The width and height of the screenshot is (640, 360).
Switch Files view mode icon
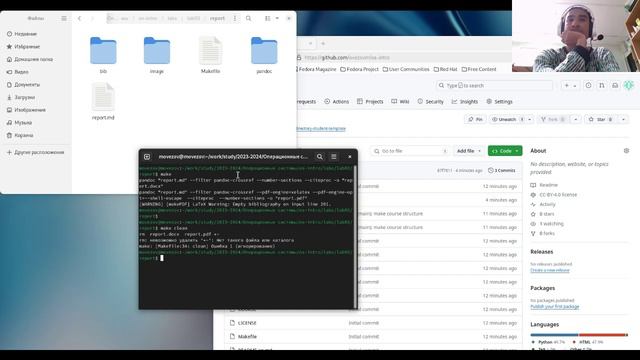267,18
